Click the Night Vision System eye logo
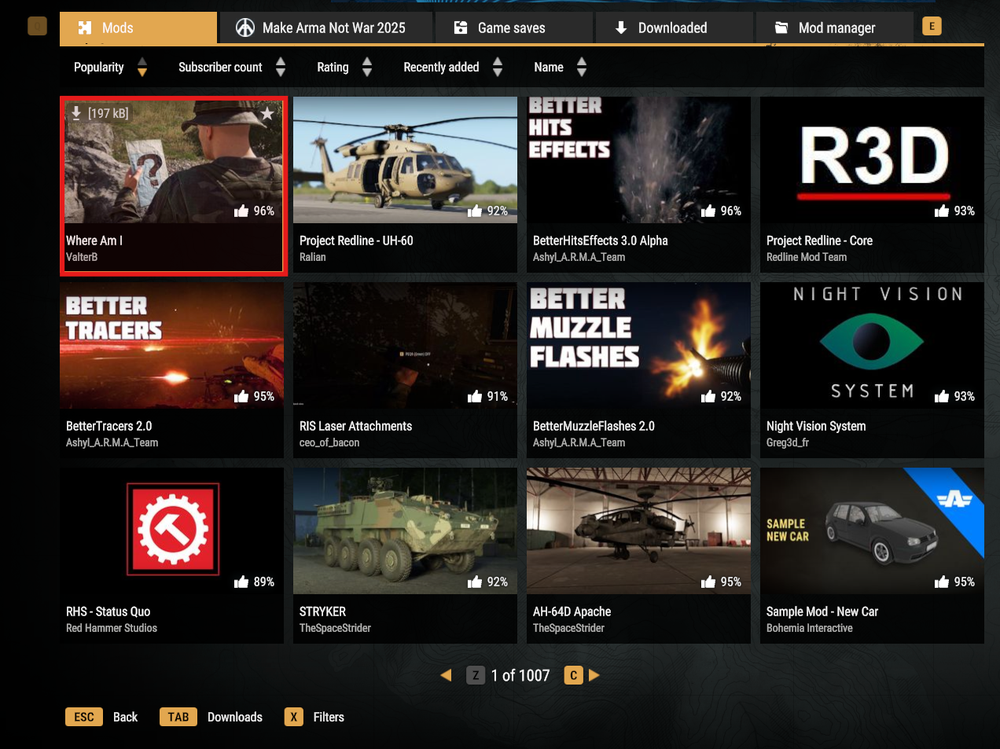The height and width of the screenshot is (749, 1000). click(871, 341)
